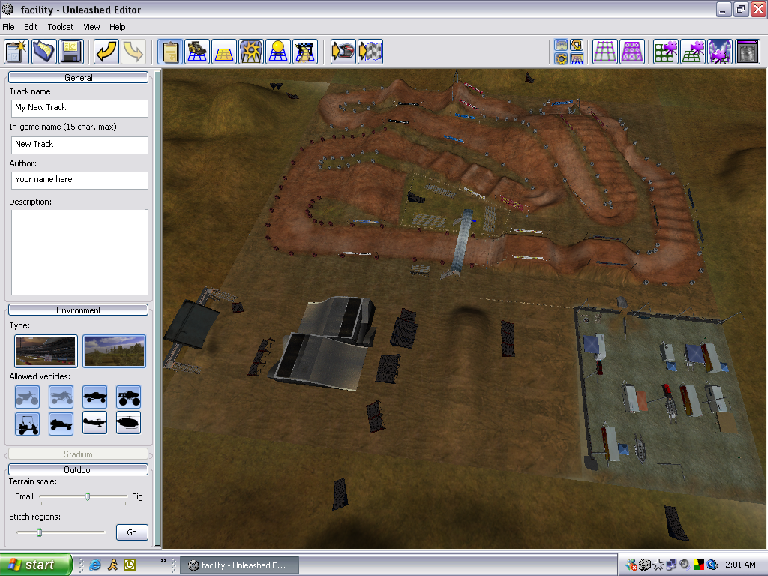The height and width of the screenshot is (576, 768).
Task: Click the New Track toolbar icon
Action: click(15, 51)
